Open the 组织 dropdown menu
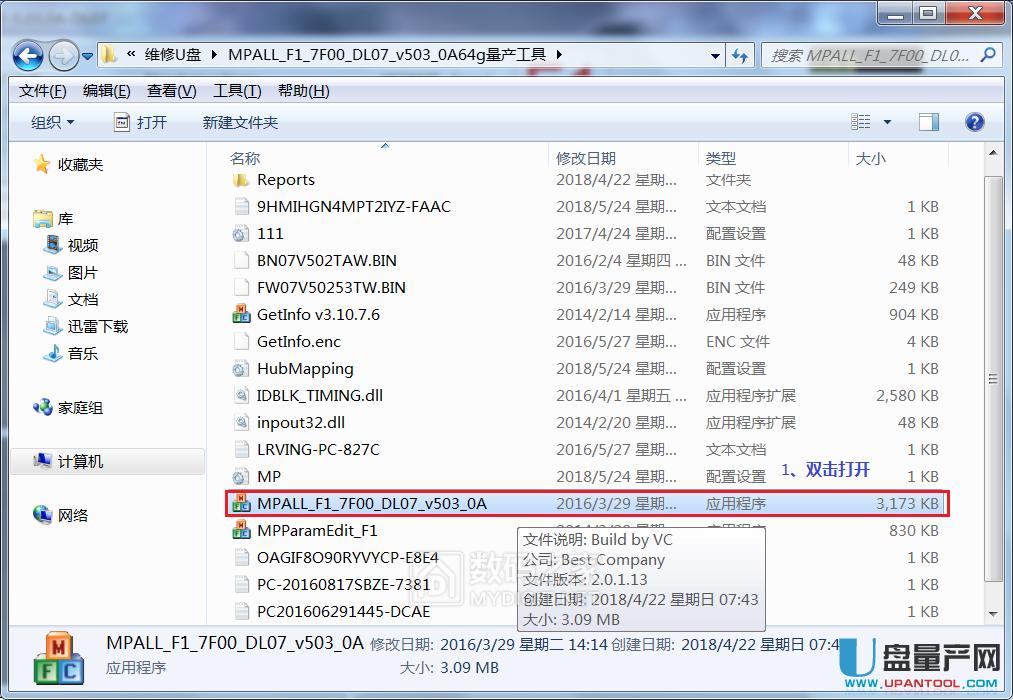The height and width of the screenshot is (700, 1013). pos(52,122)
